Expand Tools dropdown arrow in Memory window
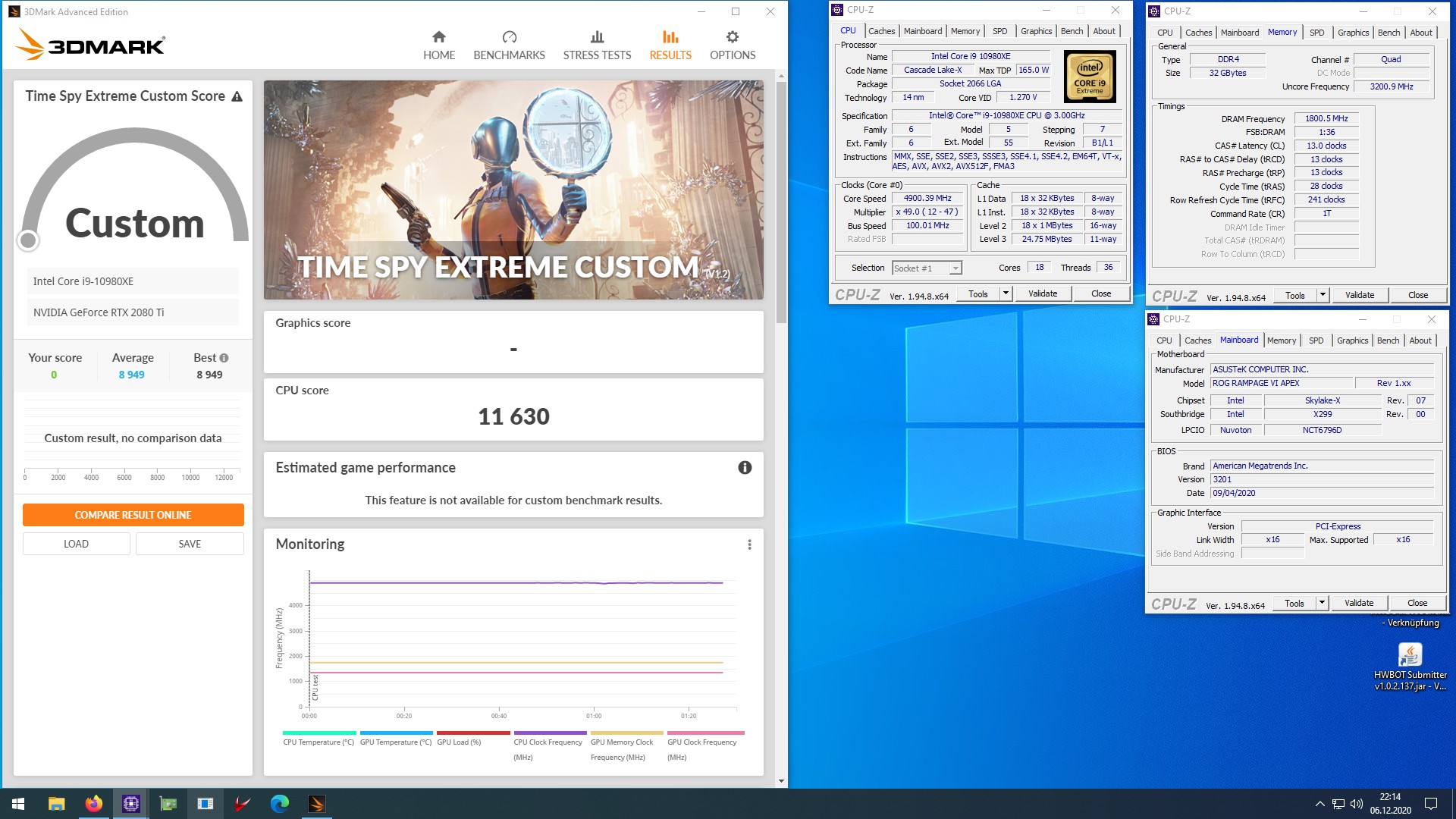The height and width of the screenshot is (819, 1456). pyautogui.click(x=1323, y=295)
